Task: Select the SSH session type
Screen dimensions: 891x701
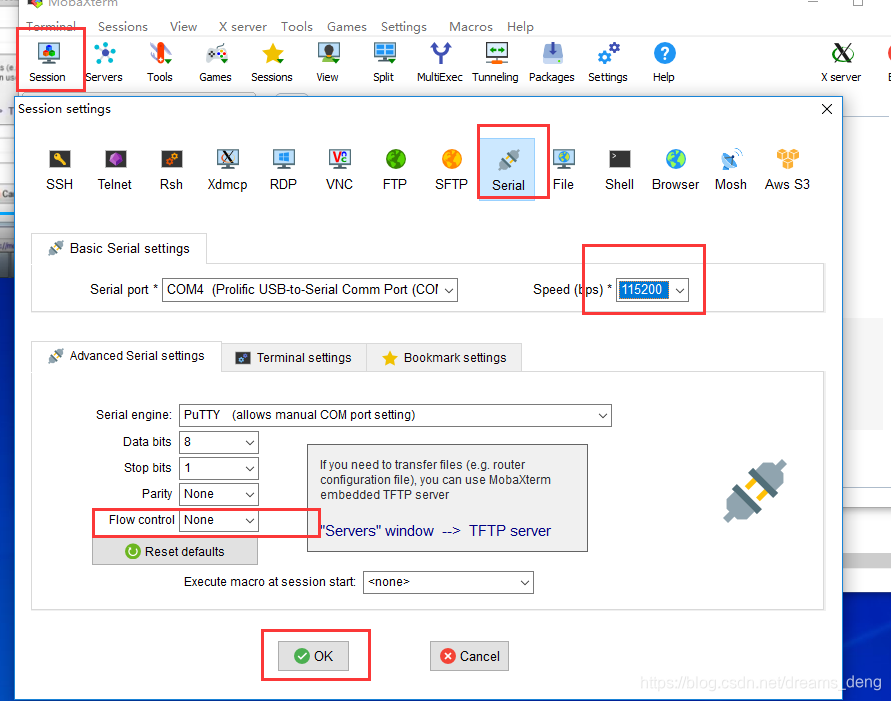Action: pyautogui.click(x=60, y=170)
